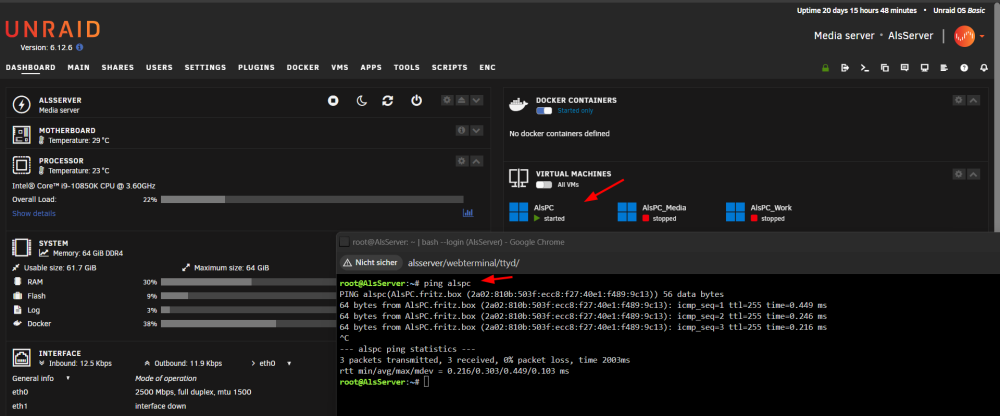This screenshot has height=416, width=1000.
Task: Put server to sleep with moon icon
Action: point(361,101)
